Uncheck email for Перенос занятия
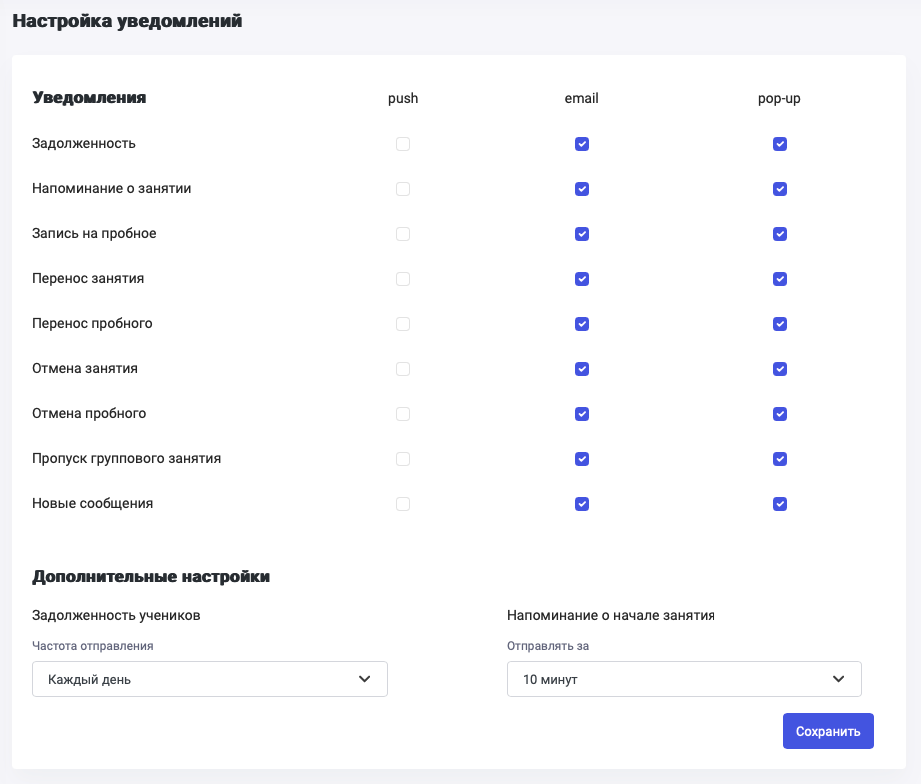This screenshot has height=784, width=921. pos(582,279)
